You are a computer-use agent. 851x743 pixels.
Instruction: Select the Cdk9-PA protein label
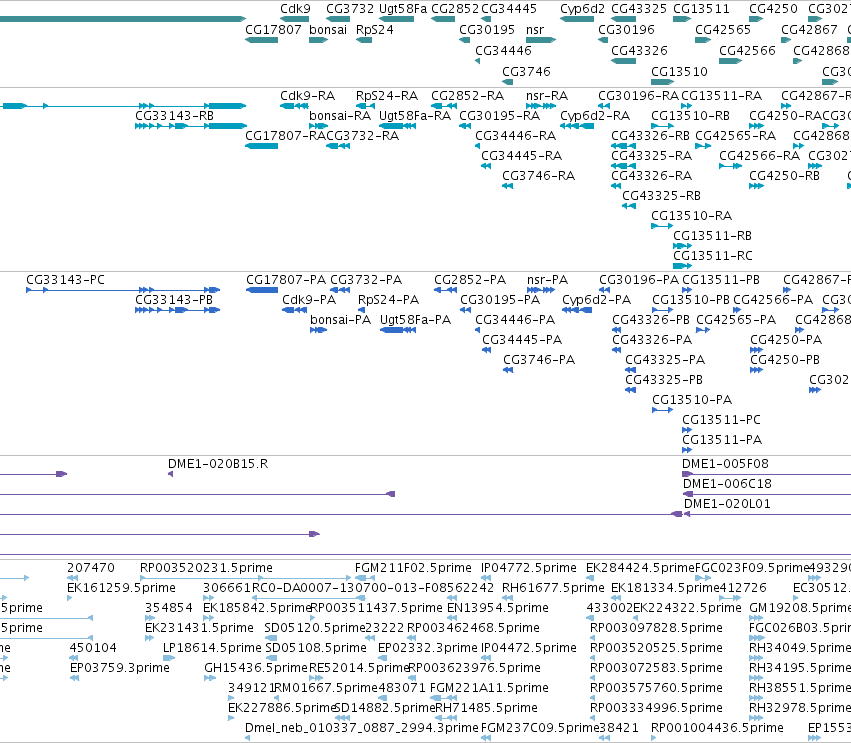pos(309,300)
